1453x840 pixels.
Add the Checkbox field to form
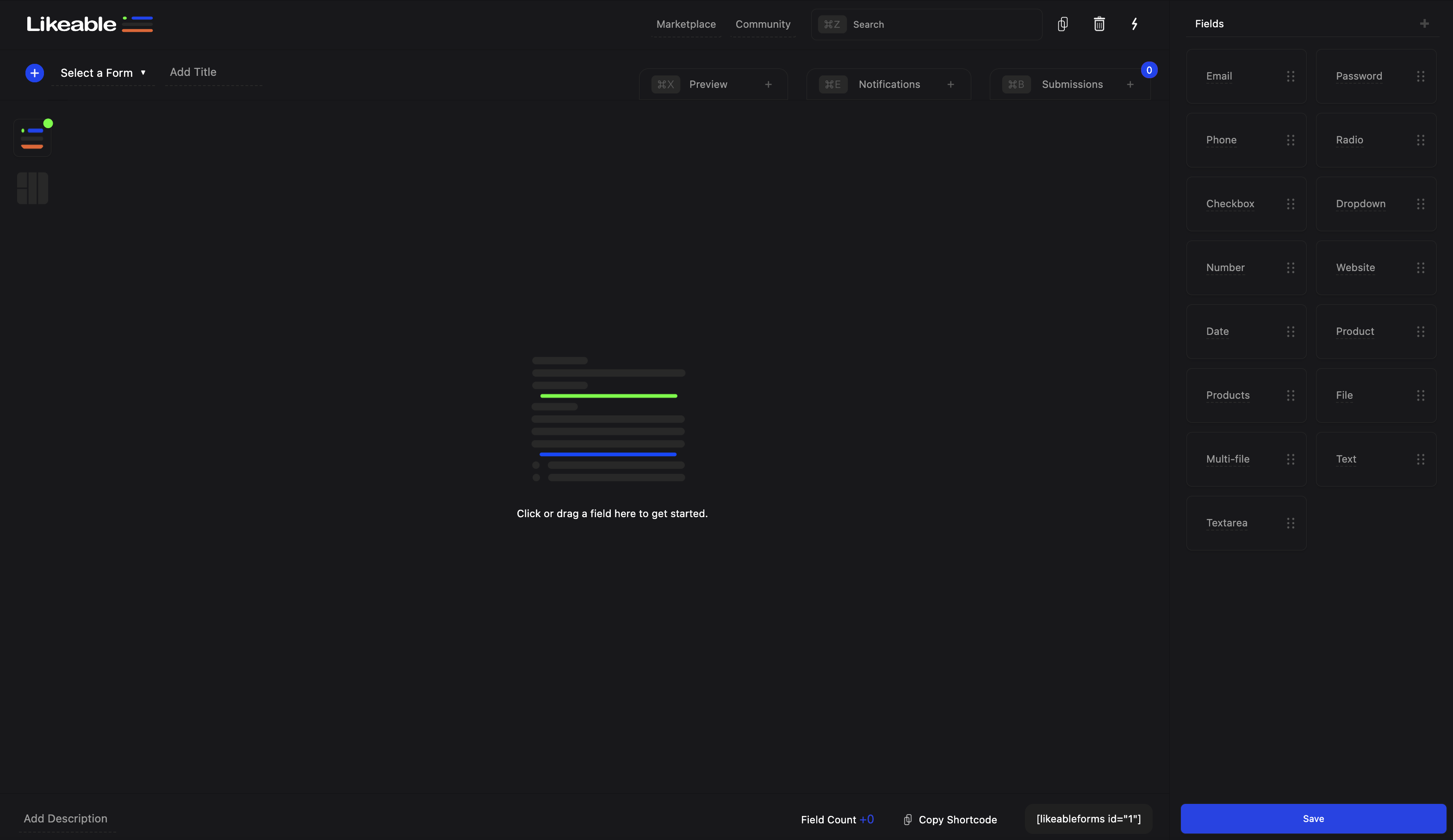[x=1230, y=204]
